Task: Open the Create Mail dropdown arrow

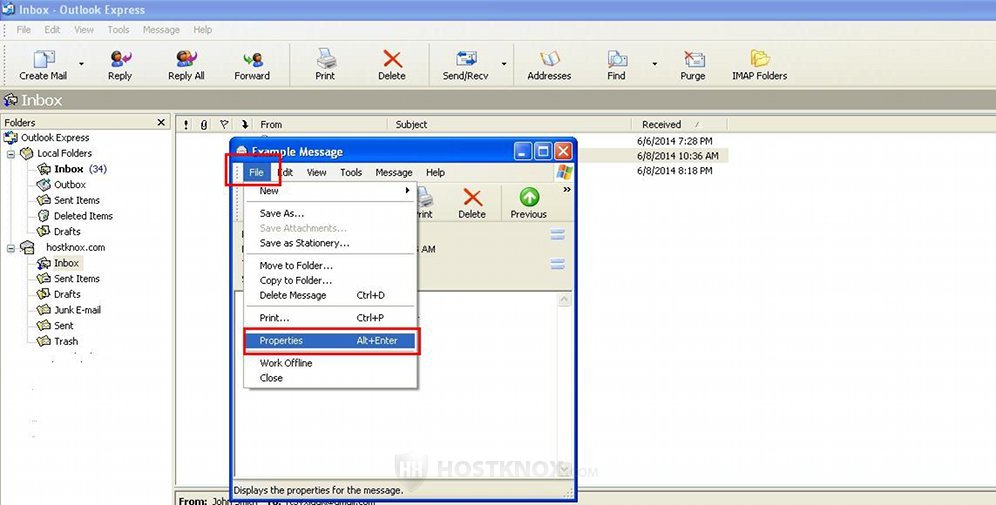Action: pos(81,64)
